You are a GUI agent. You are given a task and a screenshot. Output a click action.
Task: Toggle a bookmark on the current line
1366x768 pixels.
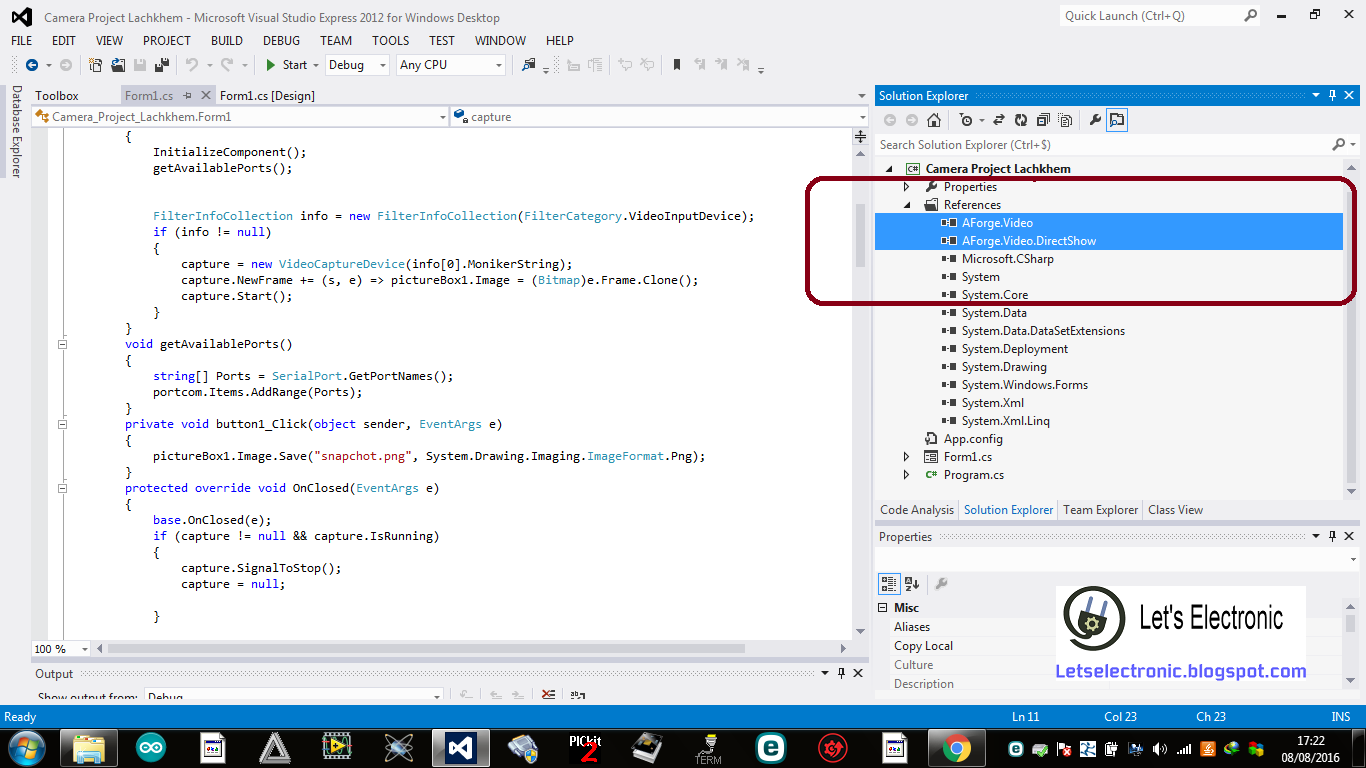point(676,64)
